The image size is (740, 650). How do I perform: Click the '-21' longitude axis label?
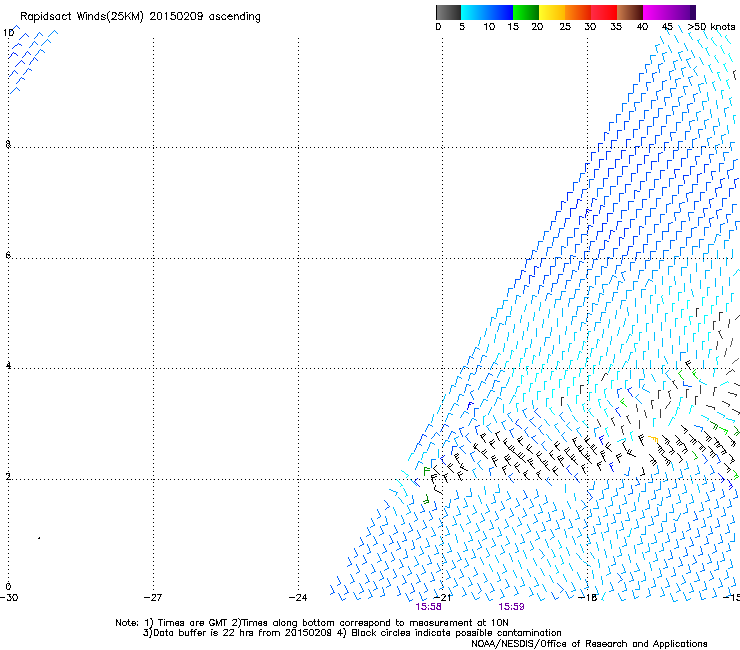(442, 598)
